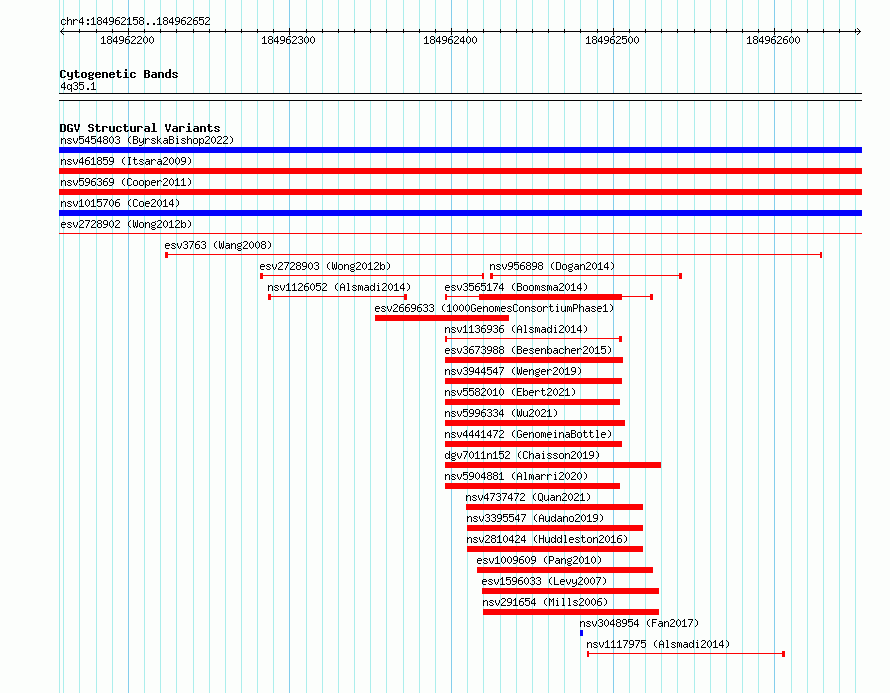Screen dimensions: 890x693
Task: Click the esv2669633 (1000GenomesConsortiumPhase1) label
Action: click(494, 308)
